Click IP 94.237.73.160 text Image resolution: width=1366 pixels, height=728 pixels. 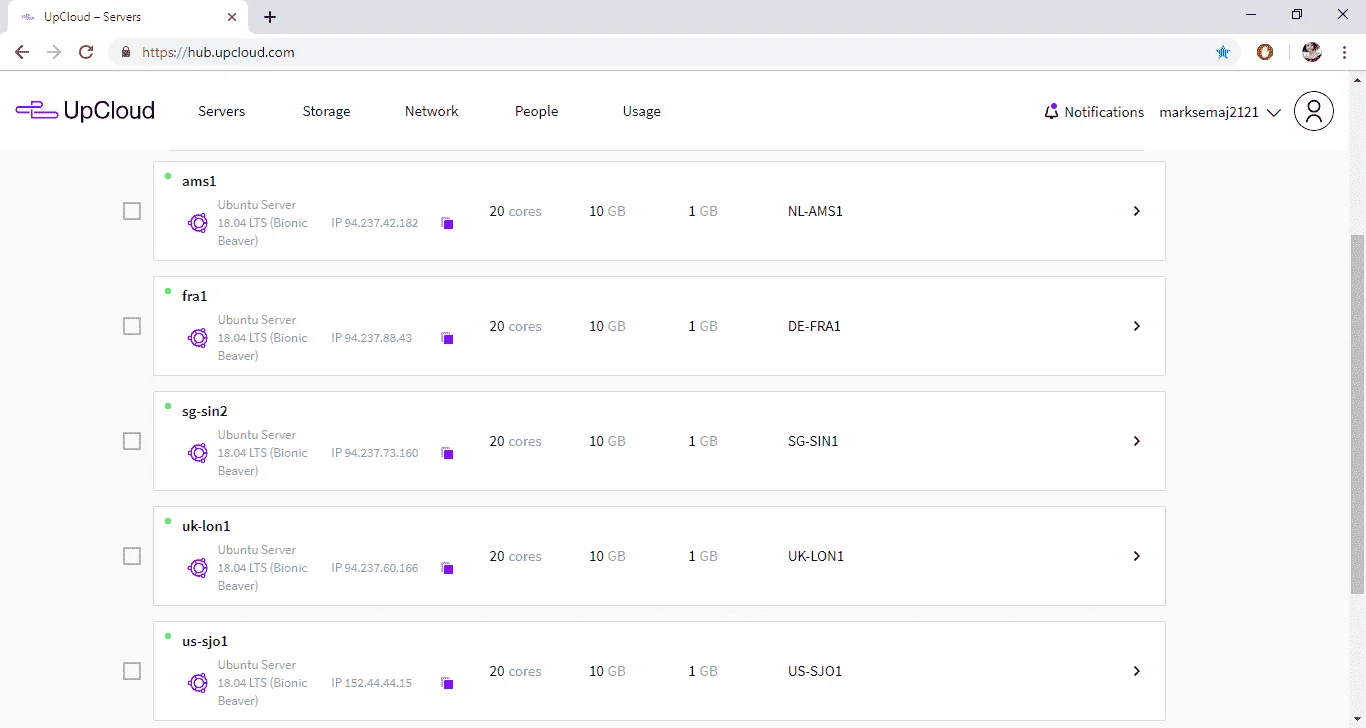[x=375, y=453]
